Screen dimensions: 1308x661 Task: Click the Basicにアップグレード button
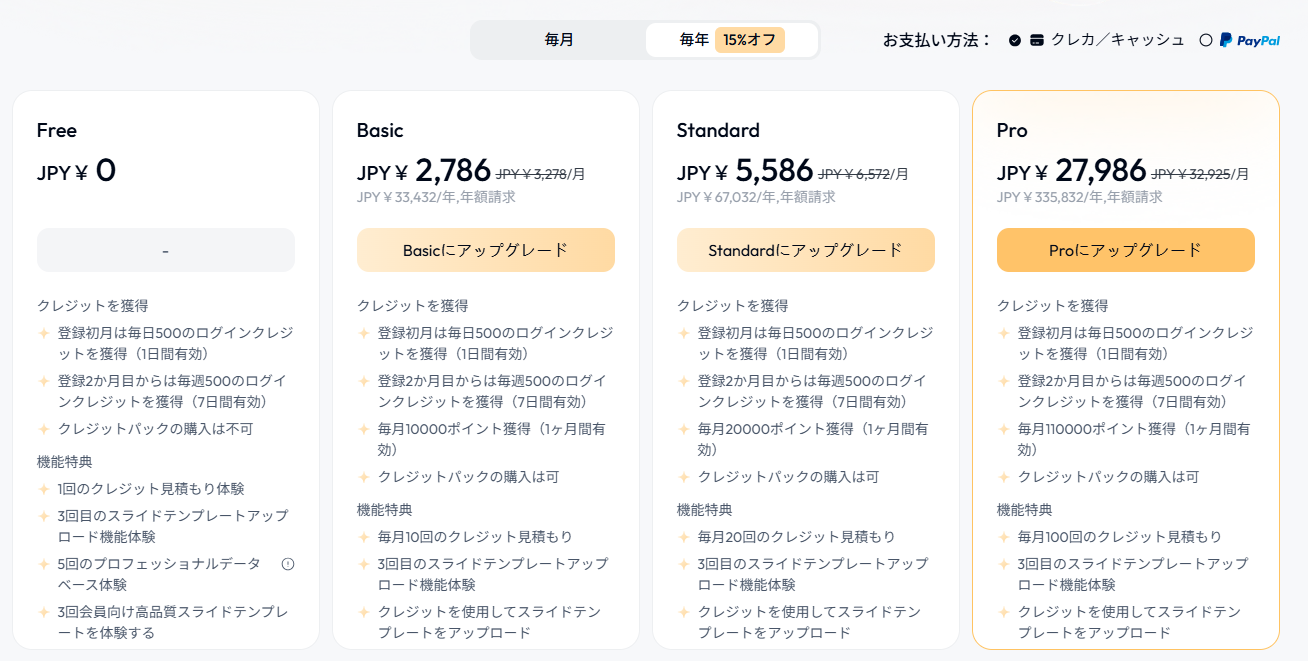click(486, 250)
